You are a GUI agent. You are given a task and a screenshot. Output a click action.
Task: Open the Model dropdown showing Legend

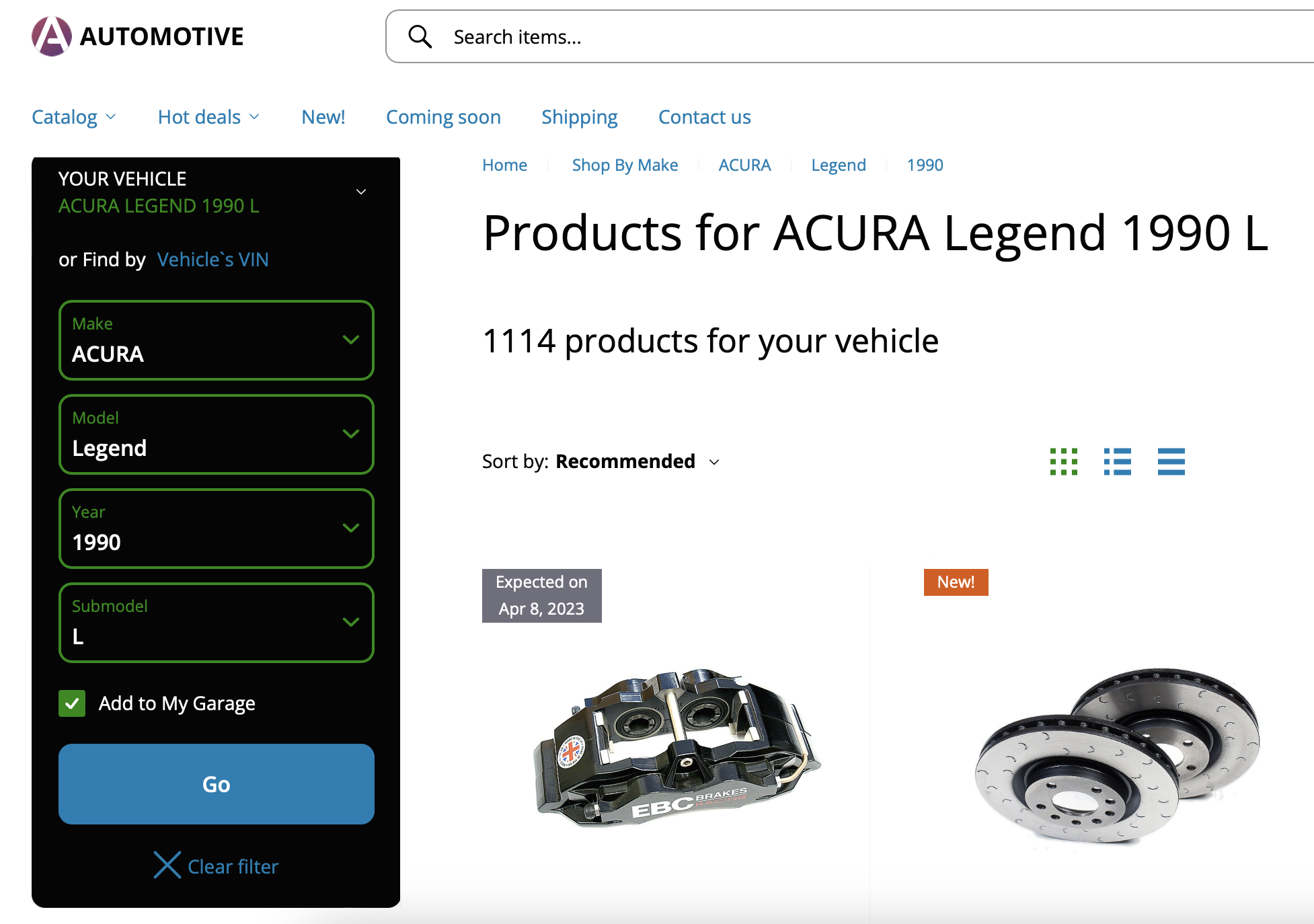(217, 434)
